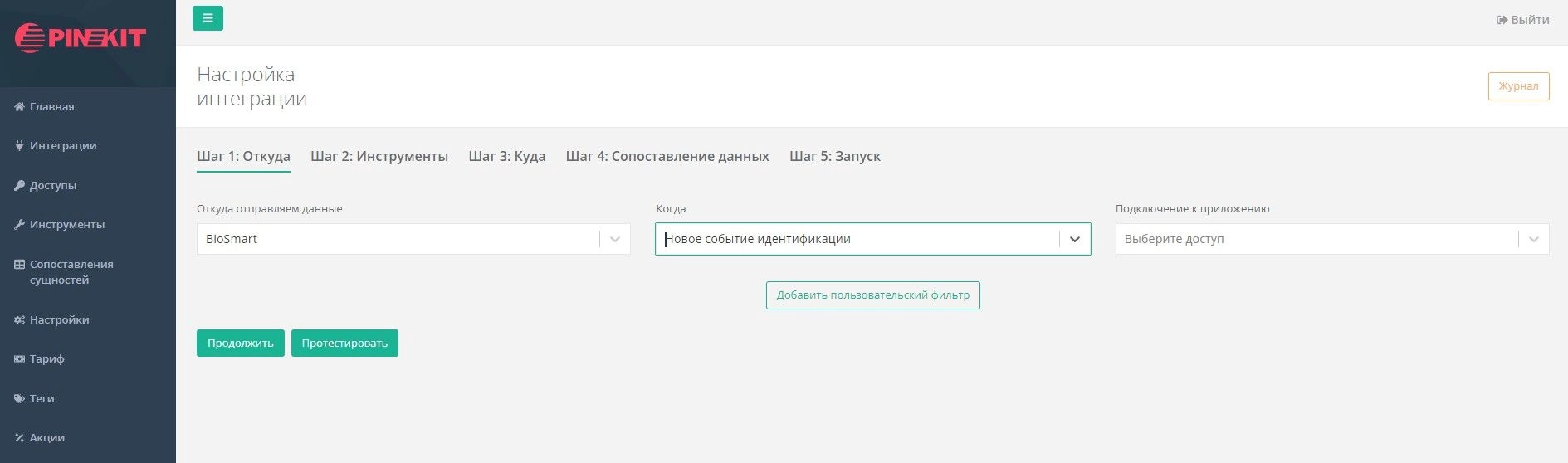Open Шаг 4: Сопоставление данных tab
1568x463 pixels.
click(667, 156)
